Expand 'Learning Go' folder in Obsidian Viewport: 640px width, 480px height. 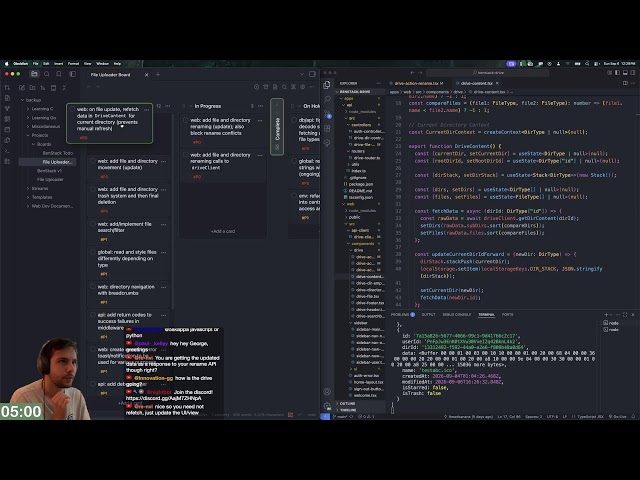tap(28, 118)
